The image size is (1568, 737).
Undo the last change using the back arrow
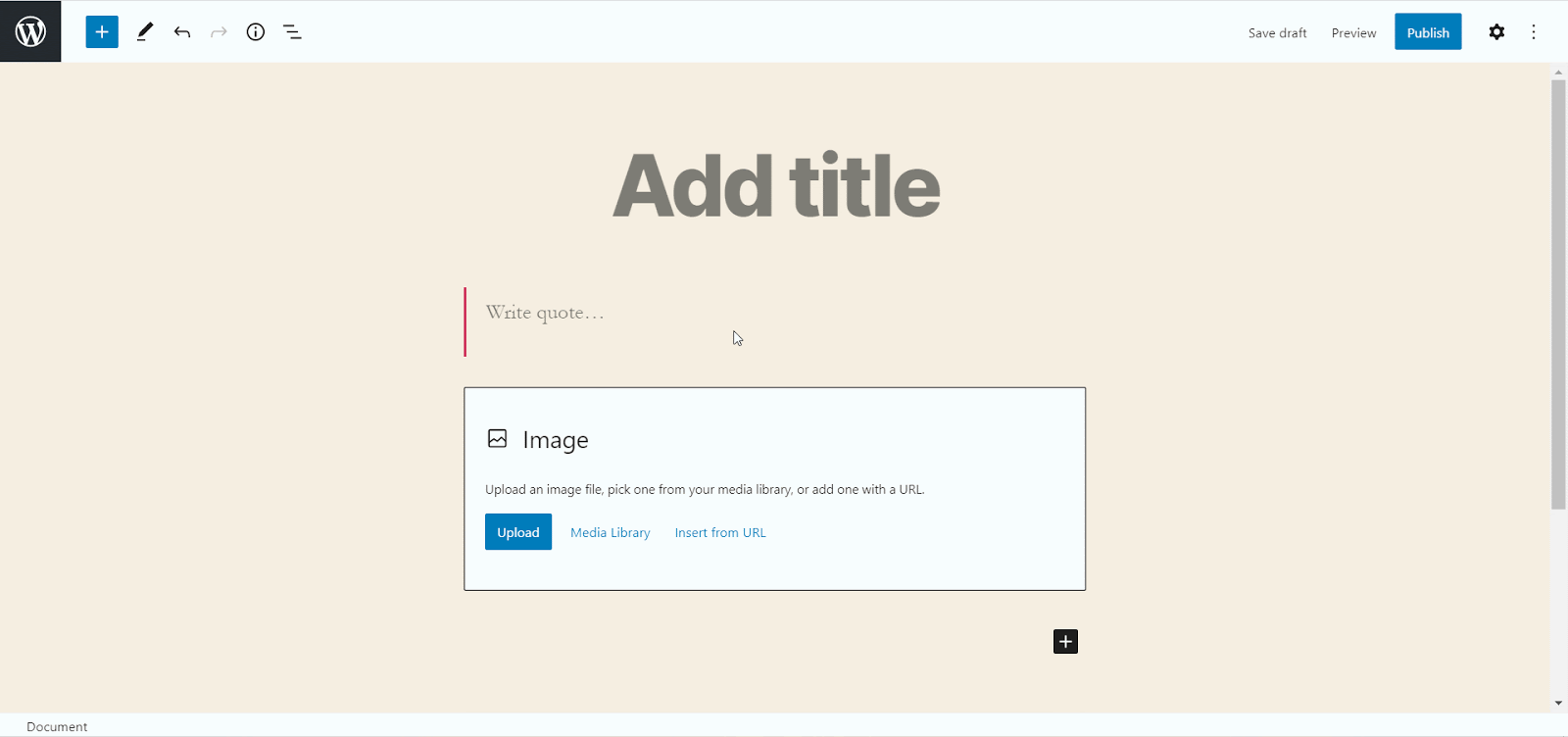coord(181,31)
